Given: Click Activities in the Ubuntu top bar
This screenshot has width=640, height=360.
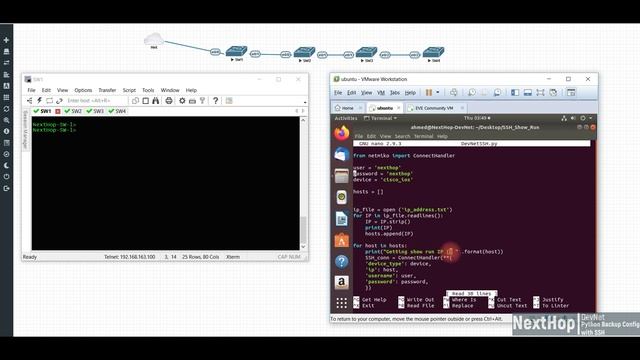Looking at the screenshot, I should tap(346, 118).
